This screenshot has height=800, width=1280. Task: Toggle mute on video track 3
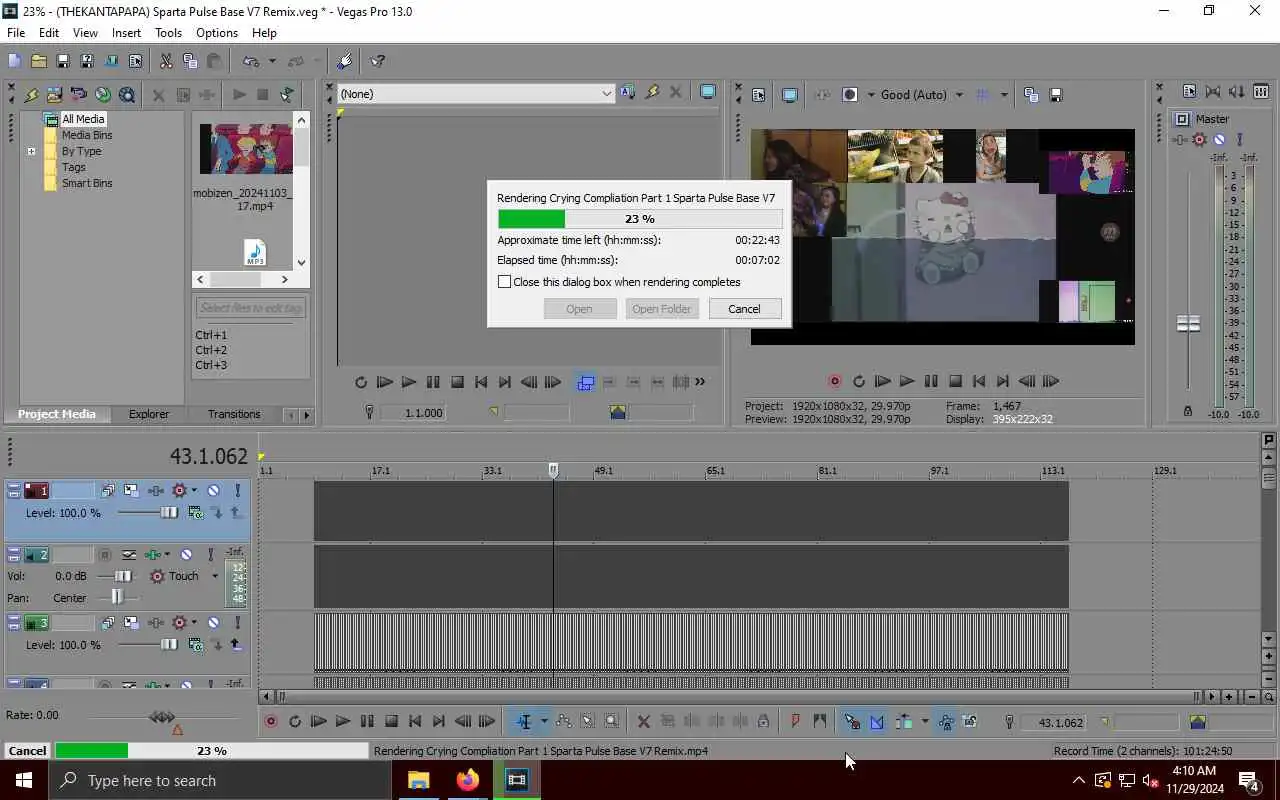[213, 622]
